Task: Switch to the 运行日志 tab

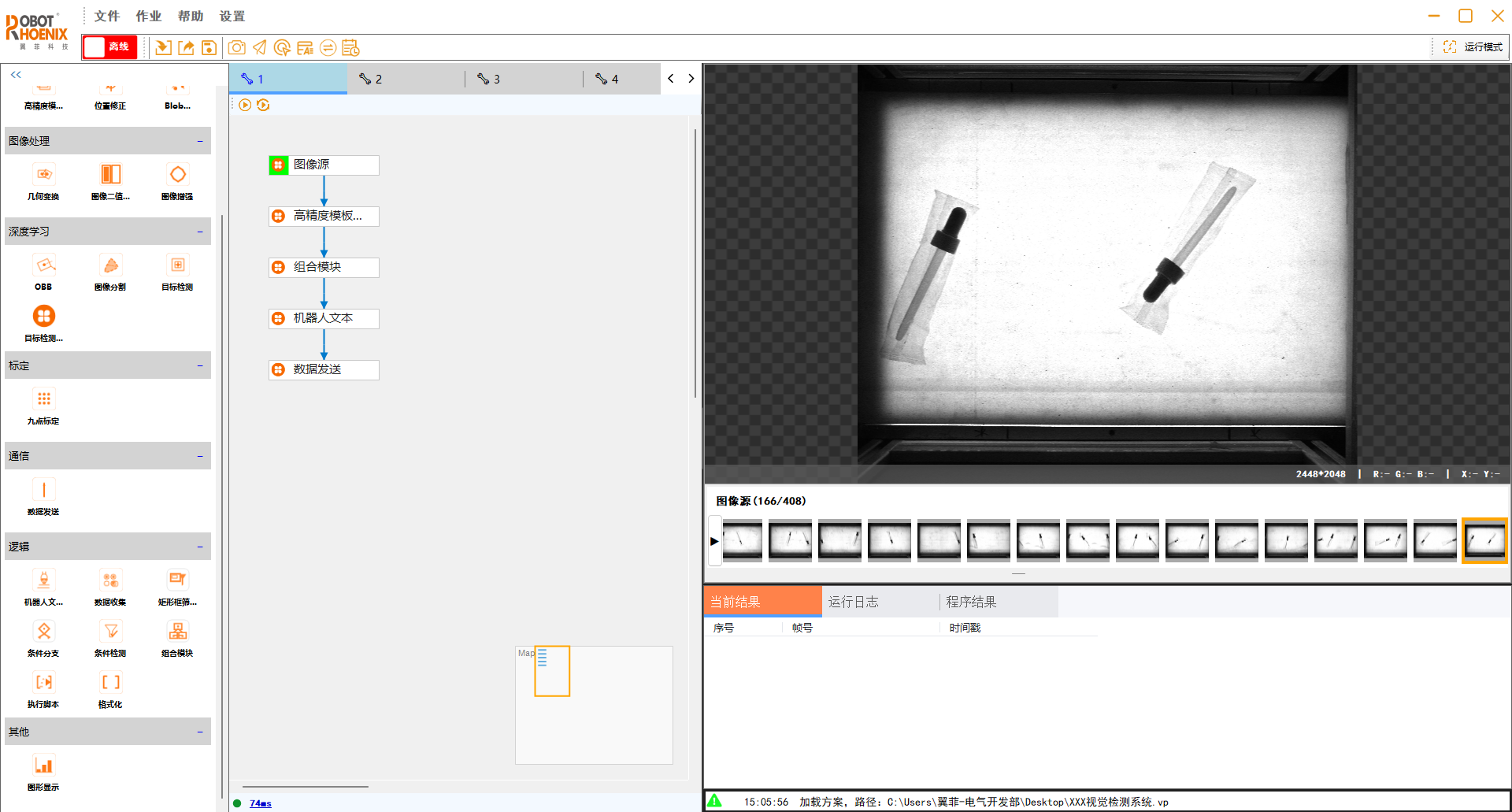Action: tap(880, 602)
